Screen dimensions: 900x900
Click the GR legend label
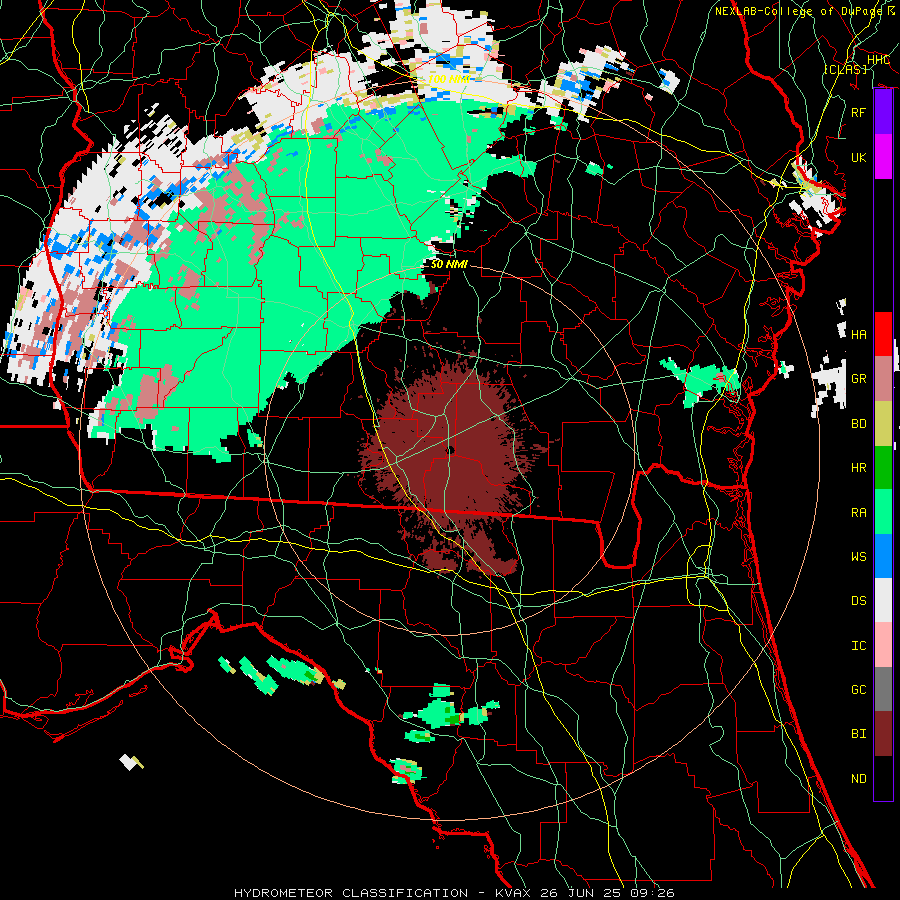coord(859,379)
